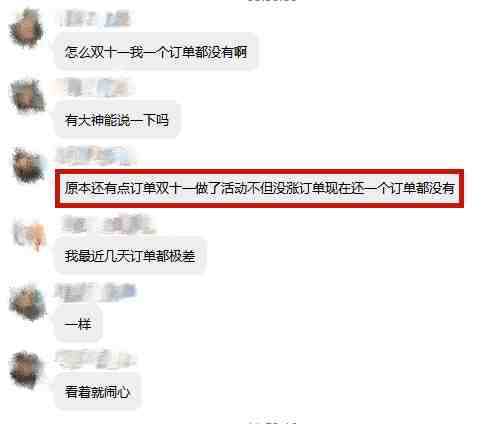Image resolution: width=503 pixels, height=424 pixels.
Task: Open blurred sender name above highlighted message
Action: [97, 155]
